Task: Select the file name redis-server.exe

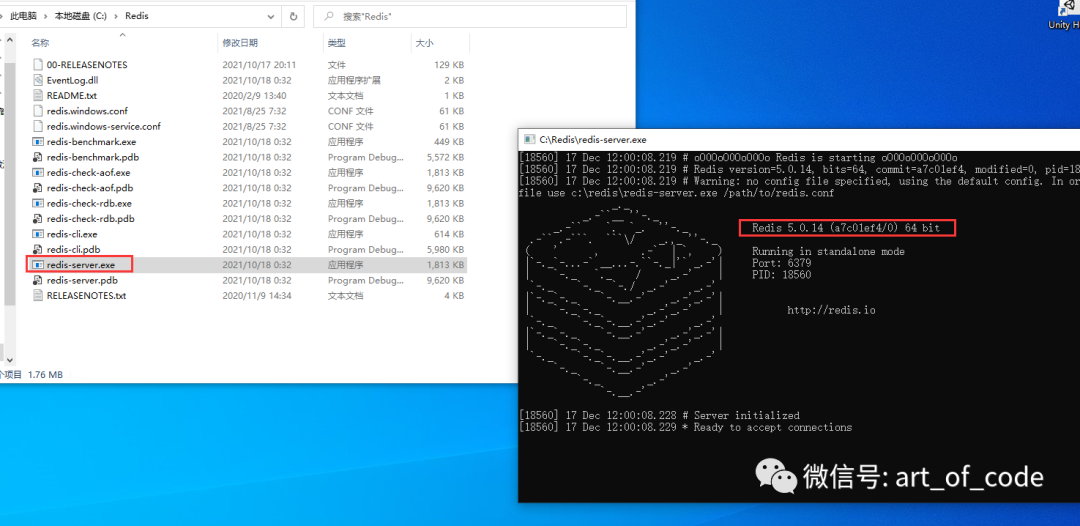Action: 81,265
